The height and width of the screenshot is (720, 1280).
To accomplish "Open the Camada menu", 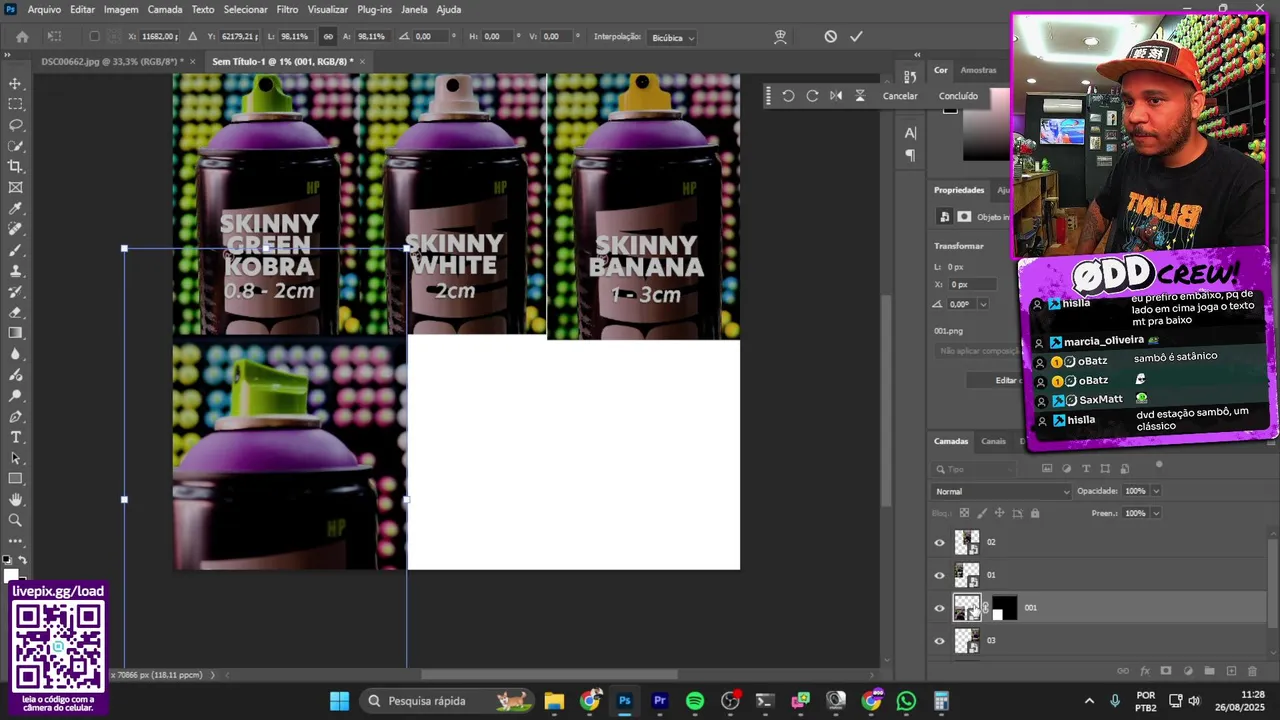I will click(x=165, y=9).
